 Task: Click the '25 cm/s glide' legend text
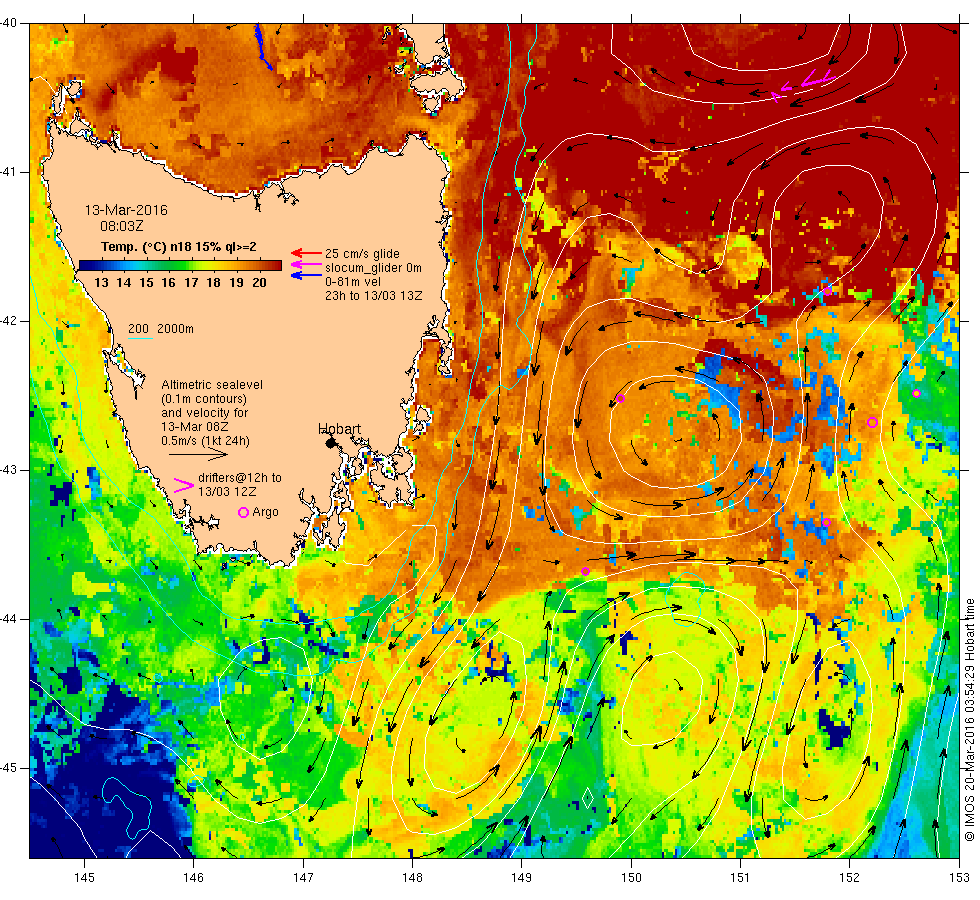[362, 254]
